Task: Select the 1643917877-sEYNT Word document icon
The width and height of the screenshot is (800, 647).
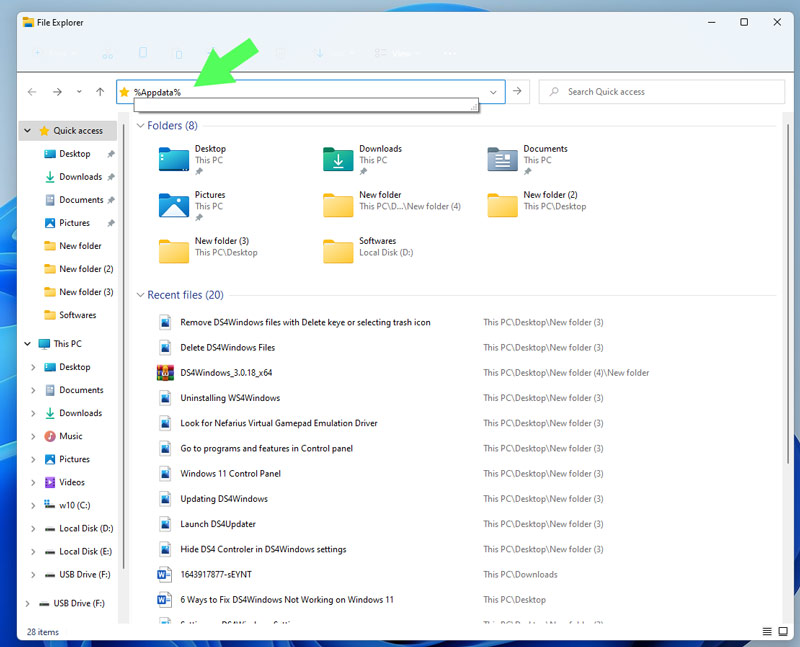Action: point(164,575)
